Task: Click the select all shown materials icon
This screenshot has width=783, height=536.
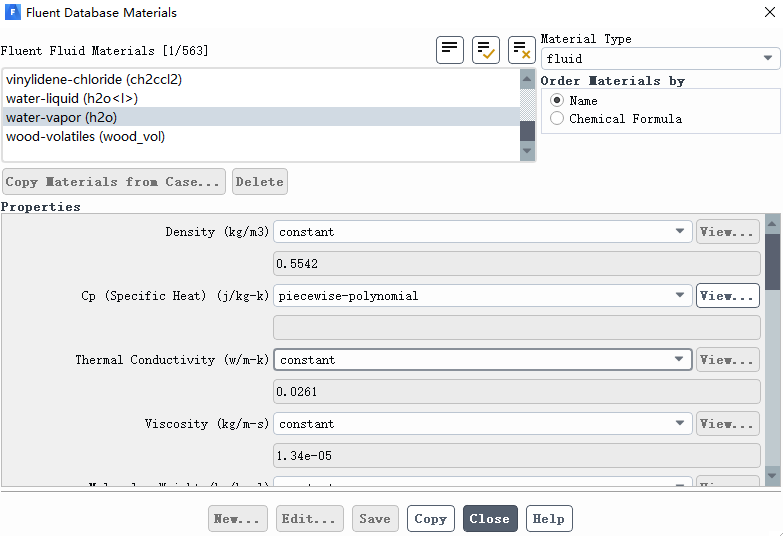Action: (x=485, y=50)
